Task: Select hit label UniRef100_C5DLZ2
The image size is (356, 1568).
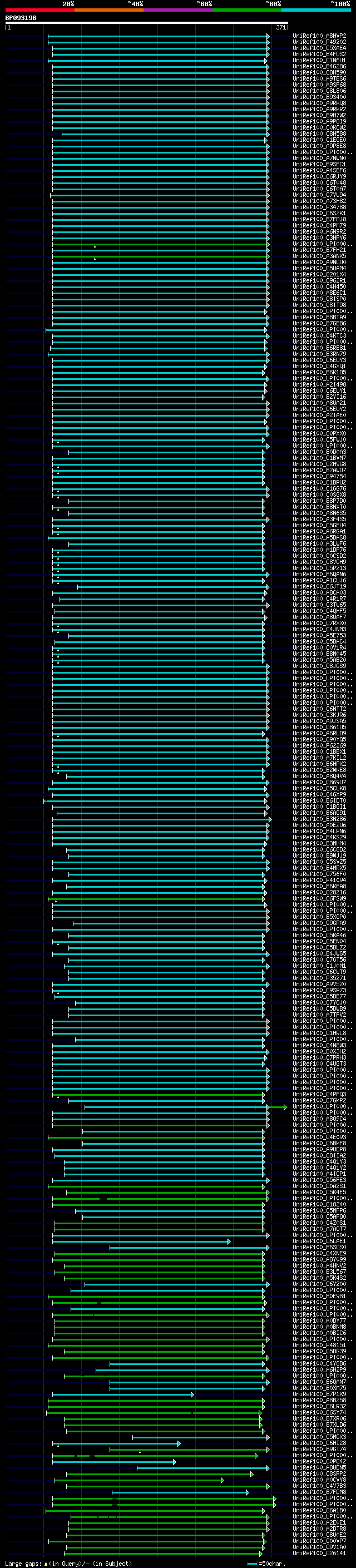Action: pyautogui.click(x=319, y=948)
